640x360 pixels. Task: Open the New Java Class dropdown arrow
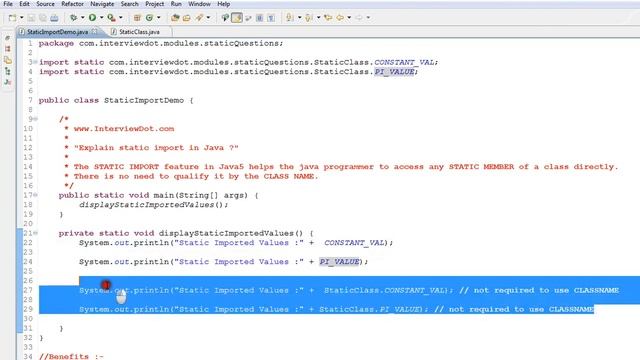159,18
